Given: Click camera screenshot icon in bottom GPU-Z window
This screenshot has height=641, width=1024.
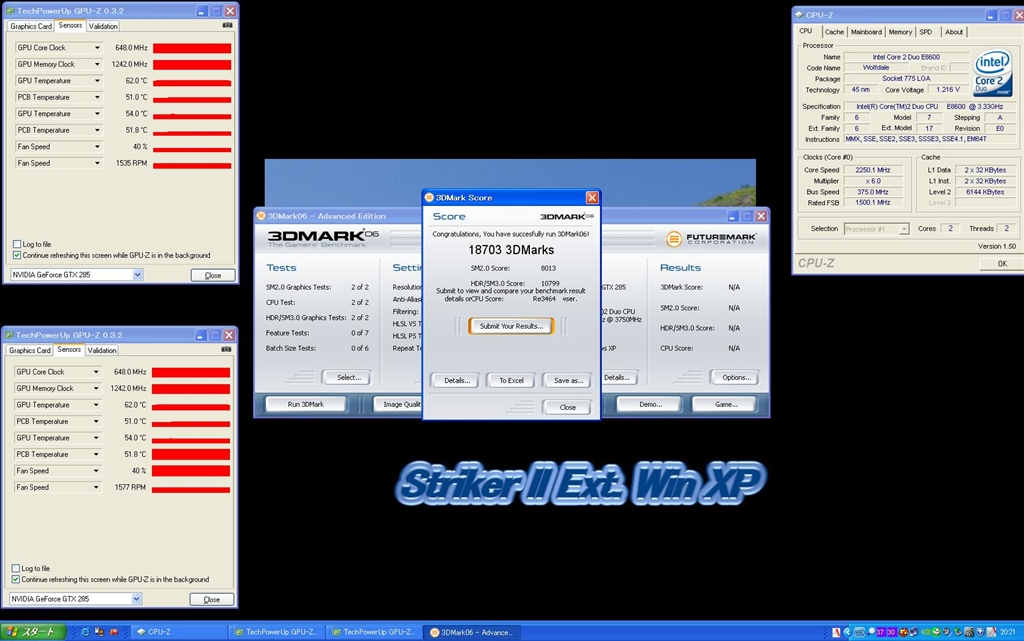Looking at the screenshot, I should coord(226,349).
